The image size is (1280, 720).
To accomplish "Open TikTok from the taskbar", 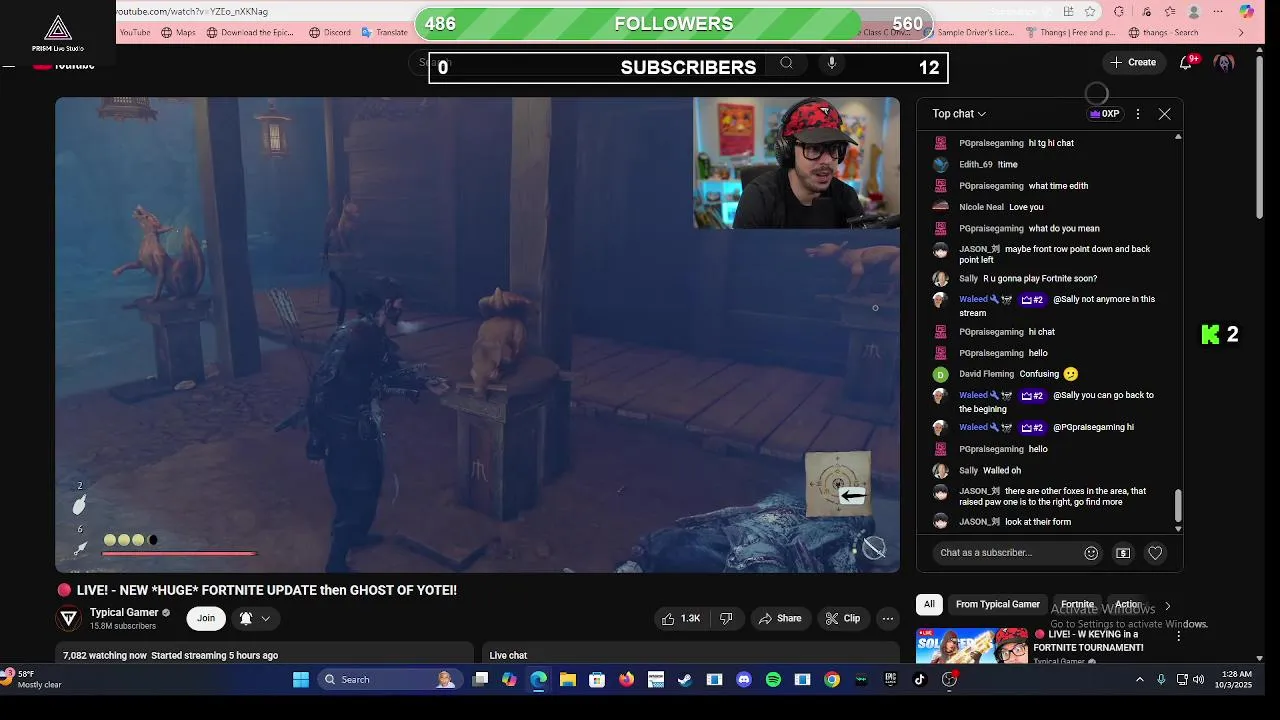I will click(x=920, y=680).
